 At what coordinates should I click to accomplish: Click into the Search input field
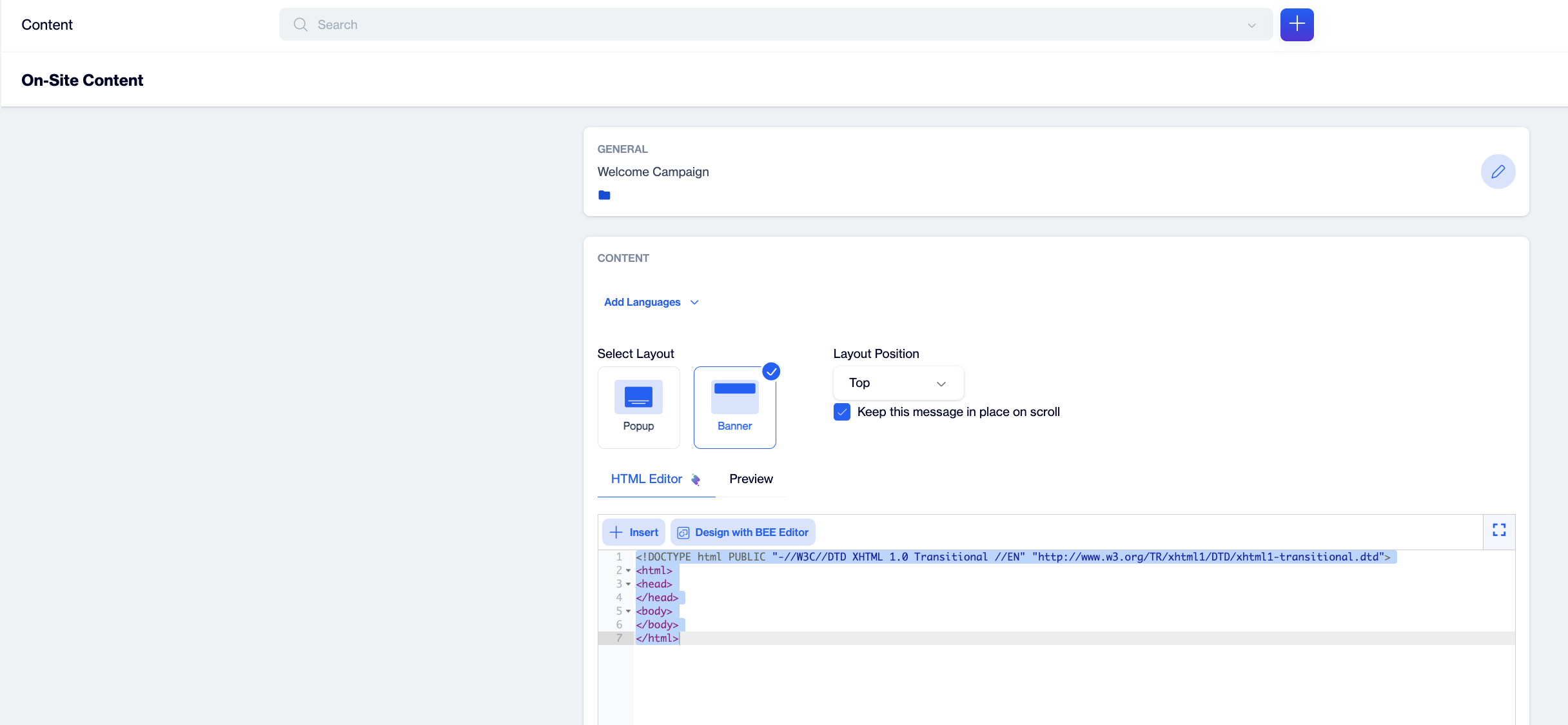(x=776, y=25)
